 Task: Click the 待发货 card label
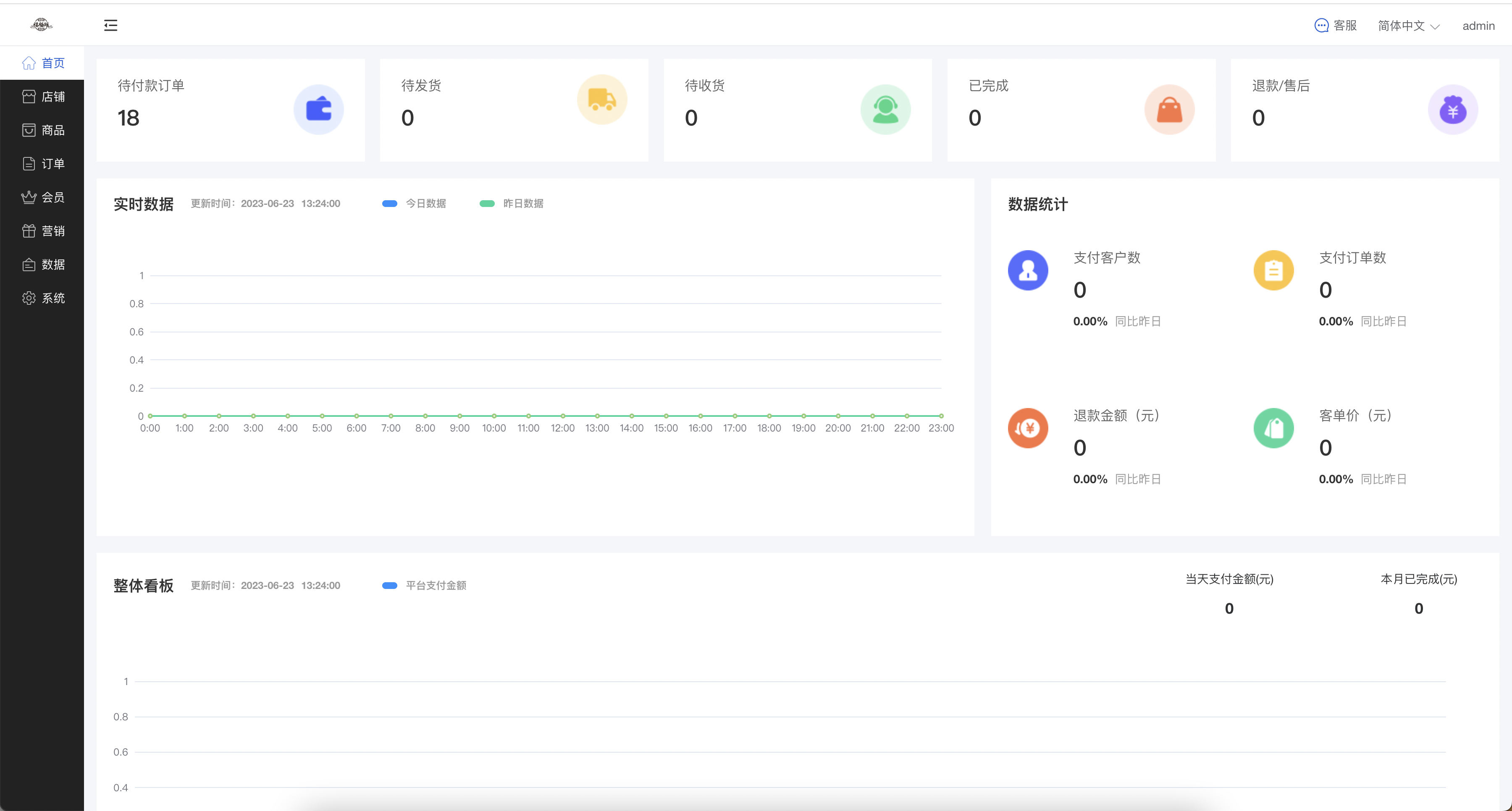point(421,86)
